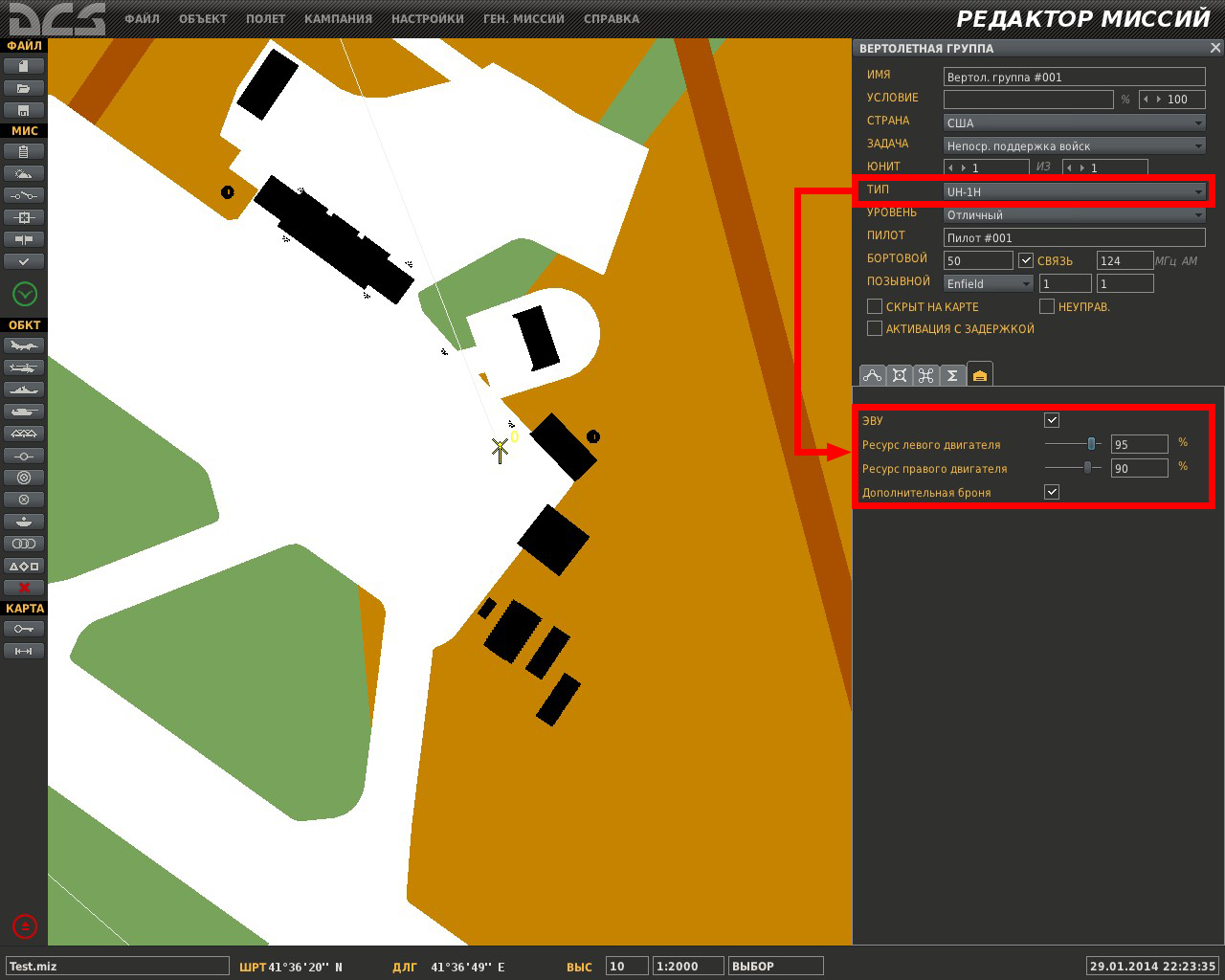The width and height of the screenshot is (1225, 980).
Task: Close the ВЕРТОЛЕТНАЯ ГРУППА panel
Action: point(1214,48)
